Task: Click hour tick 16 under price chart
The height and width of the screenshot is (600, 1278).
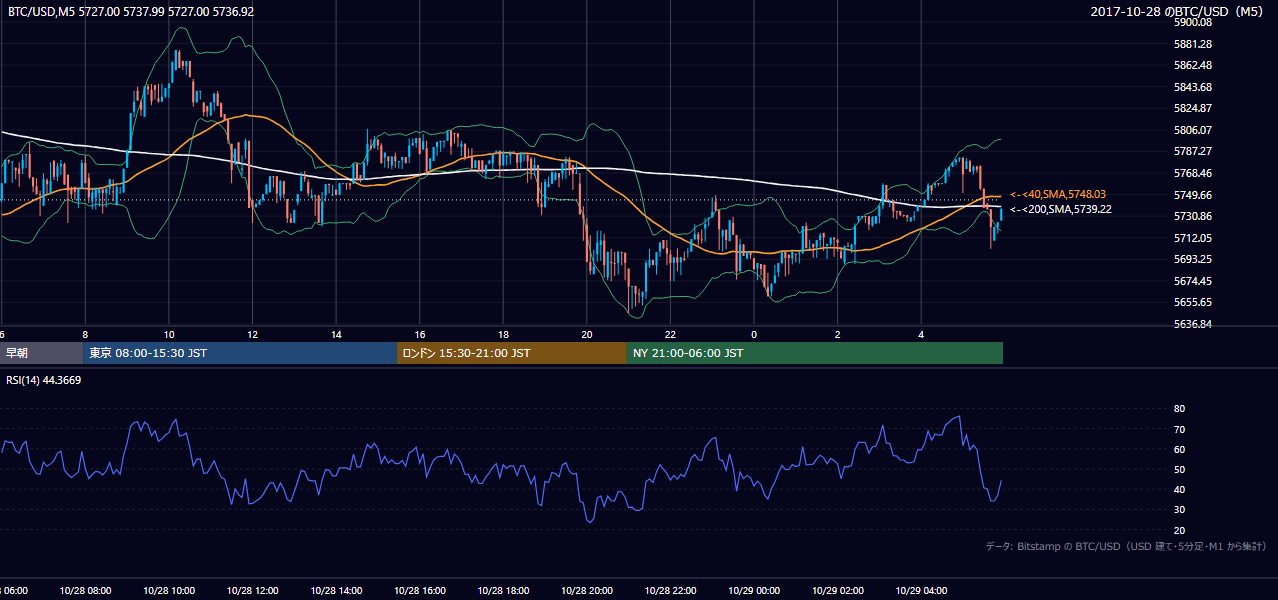Action: tap(420, 335)
